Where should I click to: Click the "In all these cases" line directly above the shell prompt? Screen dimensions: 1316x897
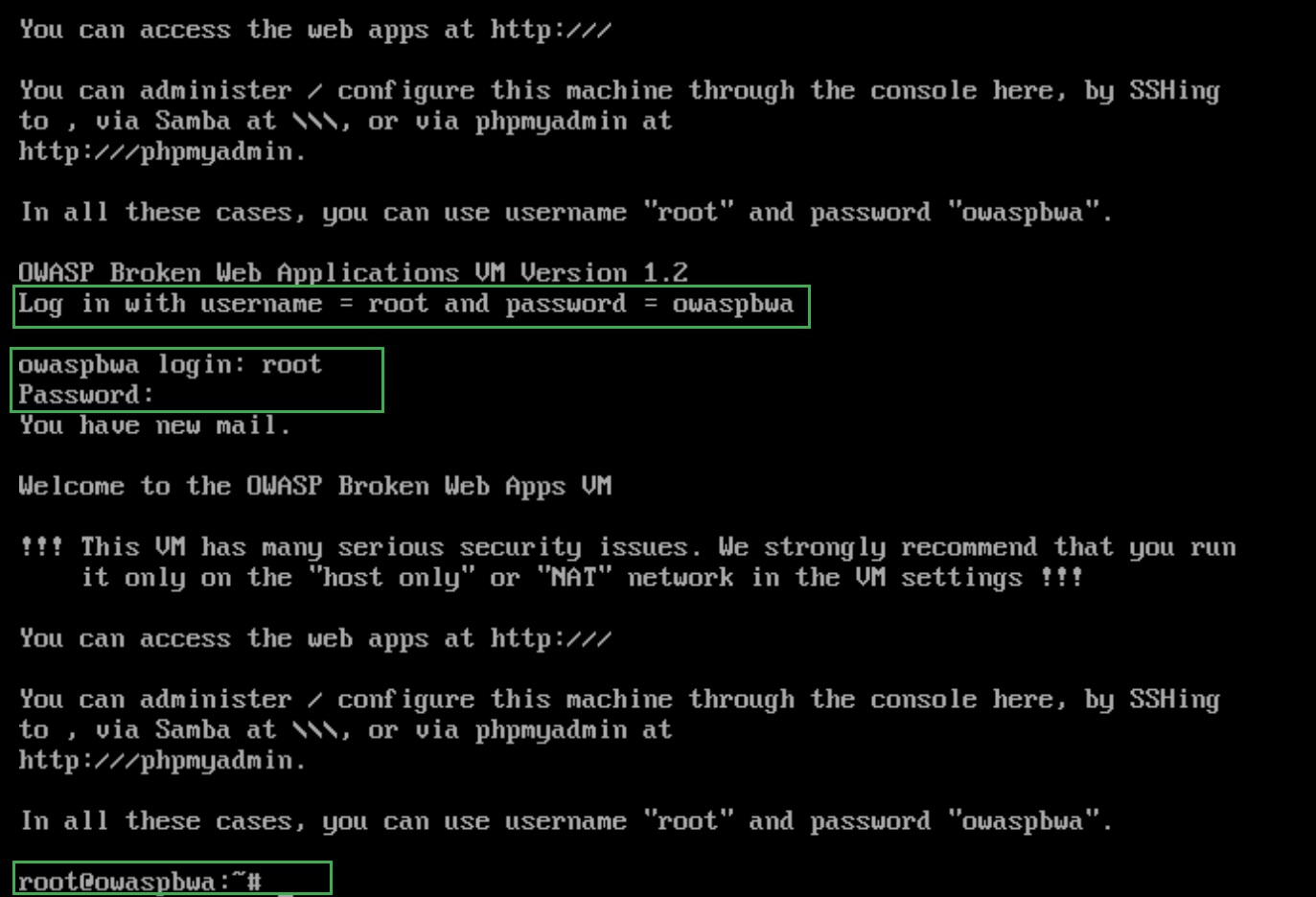[x=566, y=821]
